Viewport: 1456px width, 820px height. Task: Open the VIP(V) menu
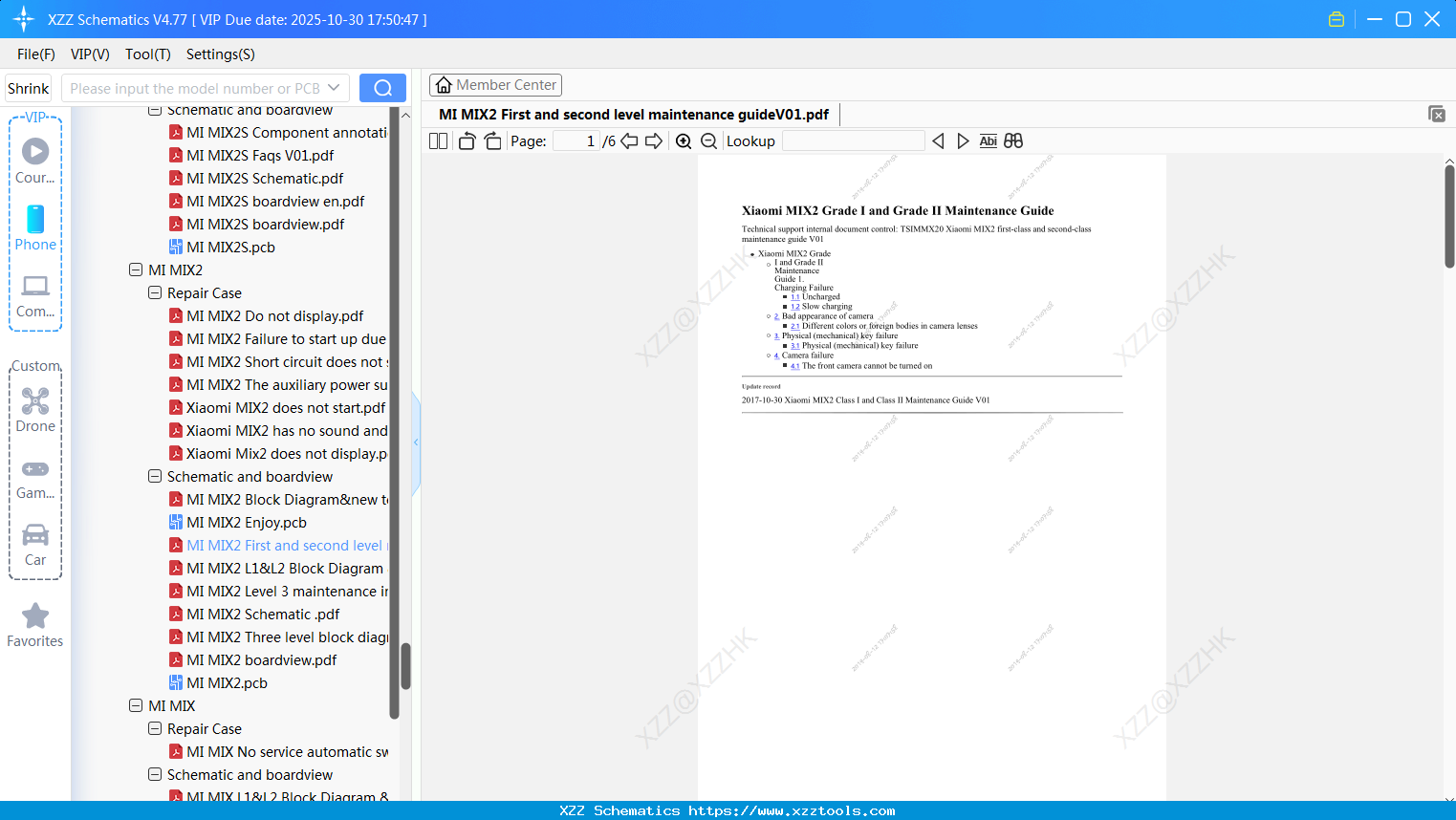coord(90,54)
